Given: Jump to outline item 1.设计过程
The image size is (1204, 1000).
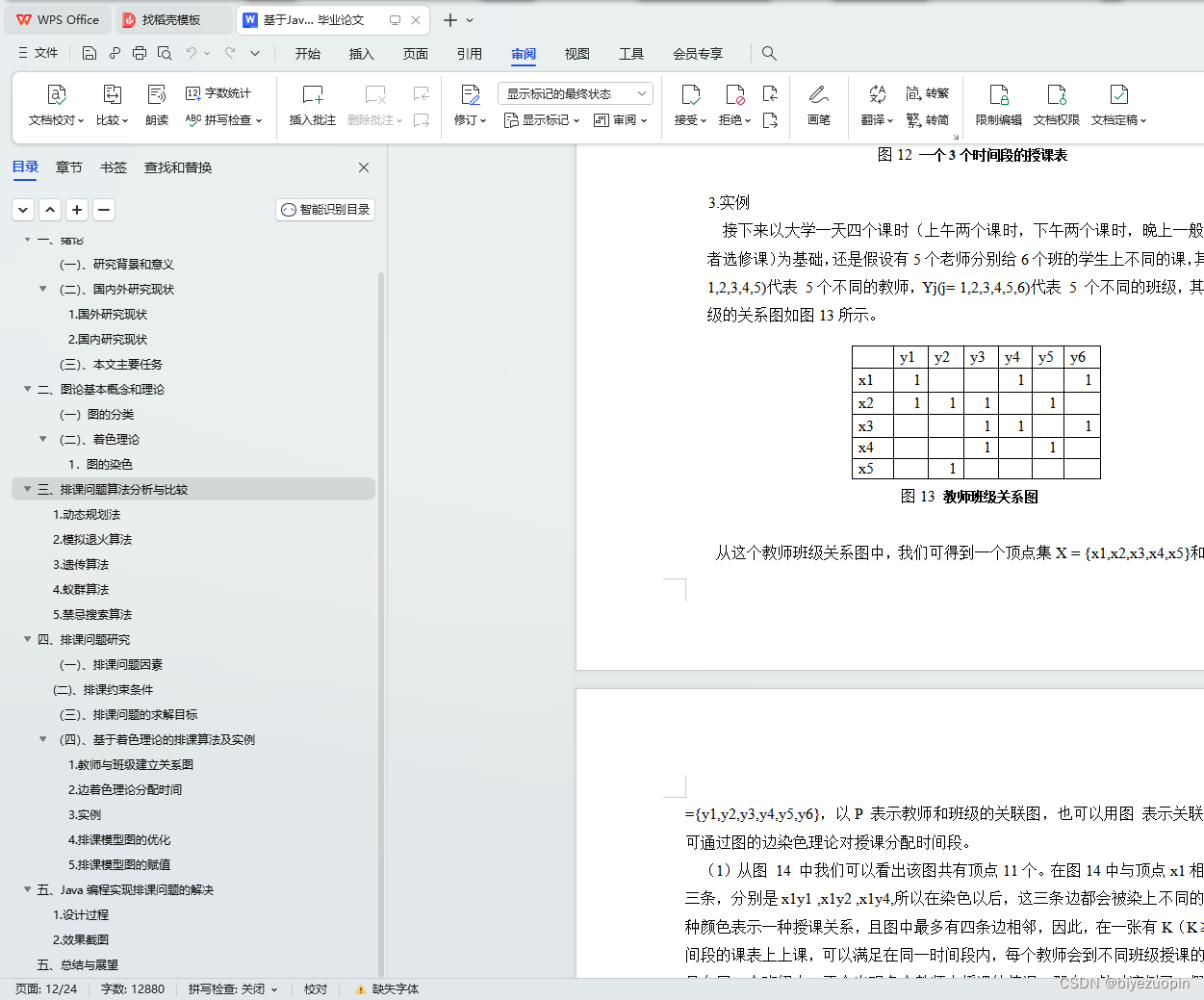Looking at the screenshot, I should click(81, 914).
